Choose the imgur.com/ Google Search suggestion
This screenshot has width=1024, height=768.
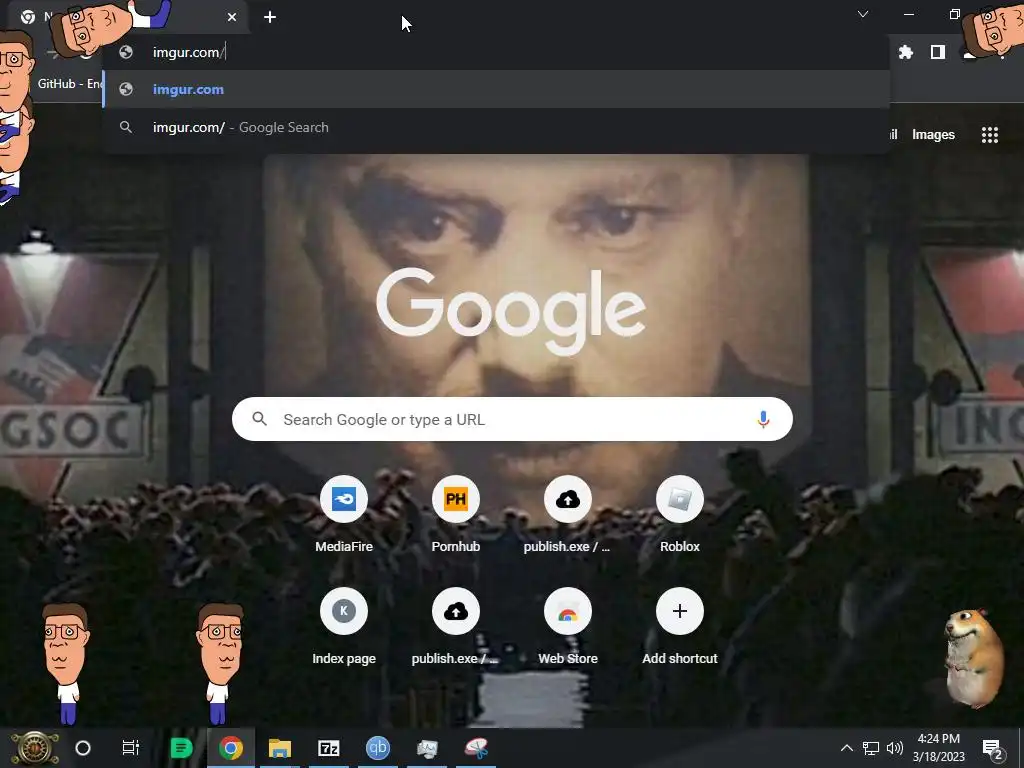(496, 127)
